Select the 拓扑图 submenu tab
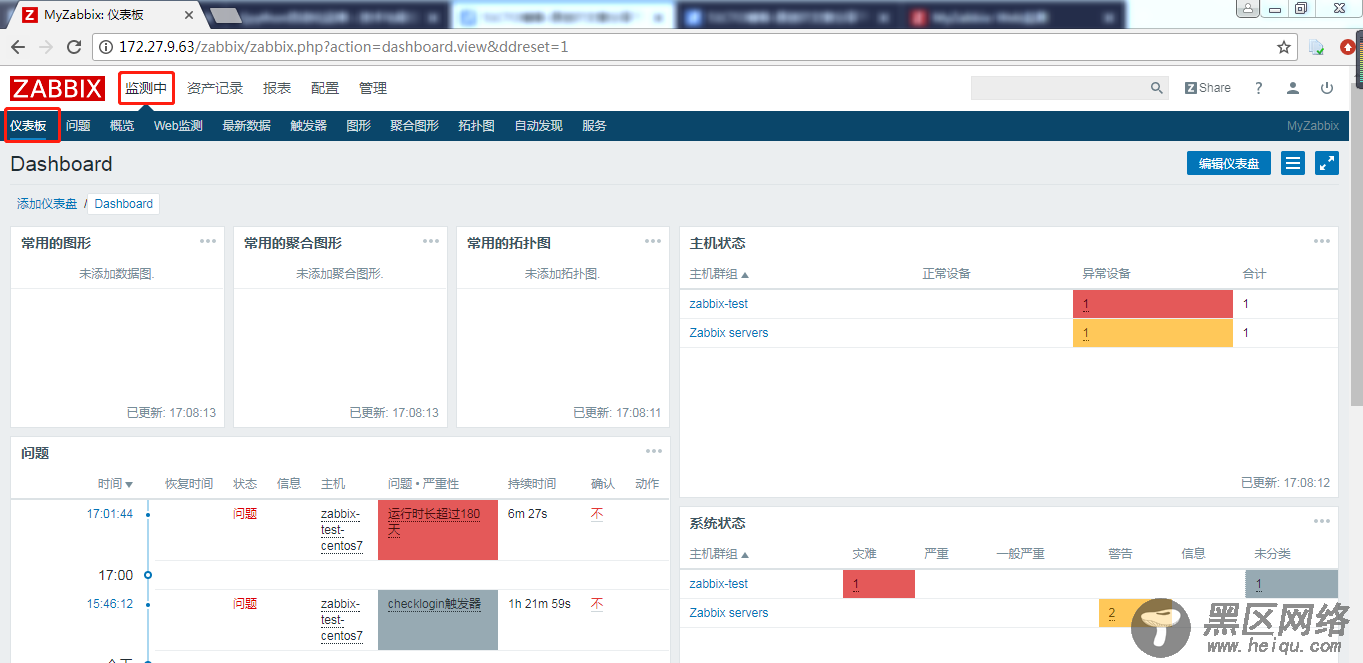1363x663 pixels. [476, 126]
